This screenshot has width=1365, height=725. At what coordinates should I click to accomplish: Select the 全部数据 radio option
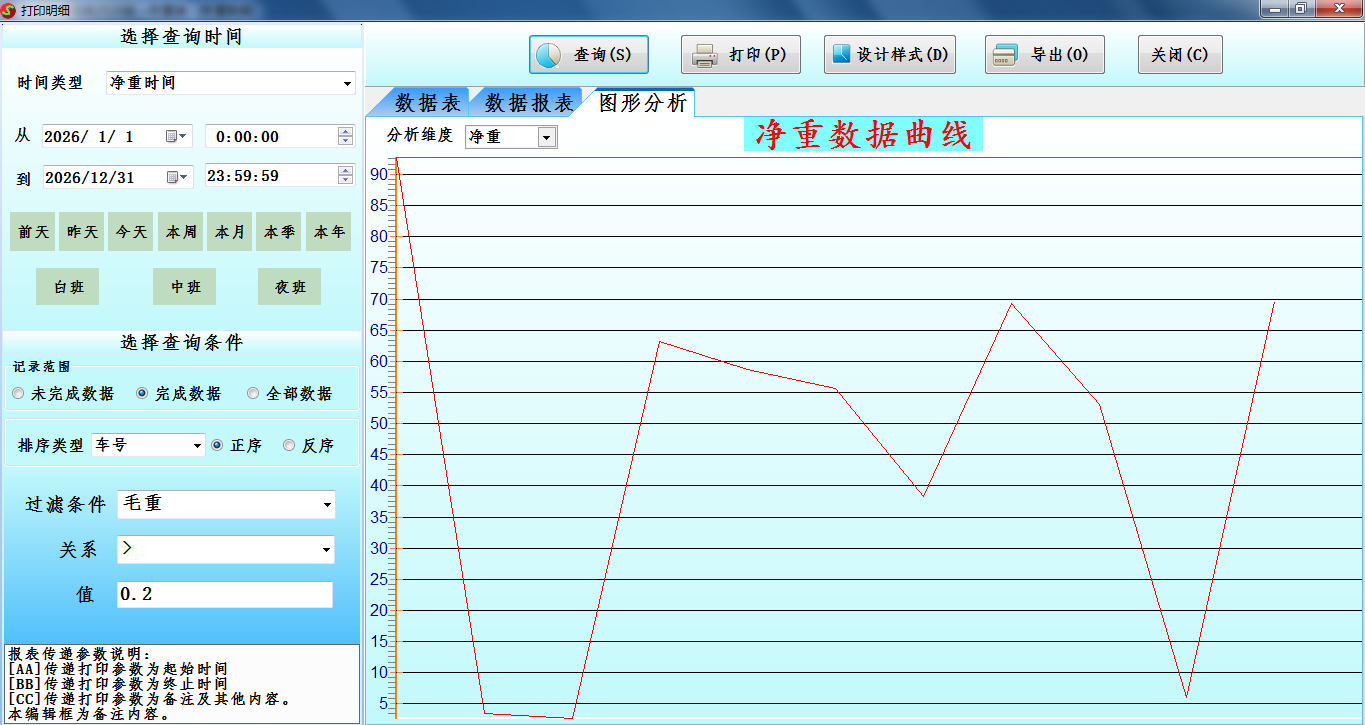pos(253,394)
